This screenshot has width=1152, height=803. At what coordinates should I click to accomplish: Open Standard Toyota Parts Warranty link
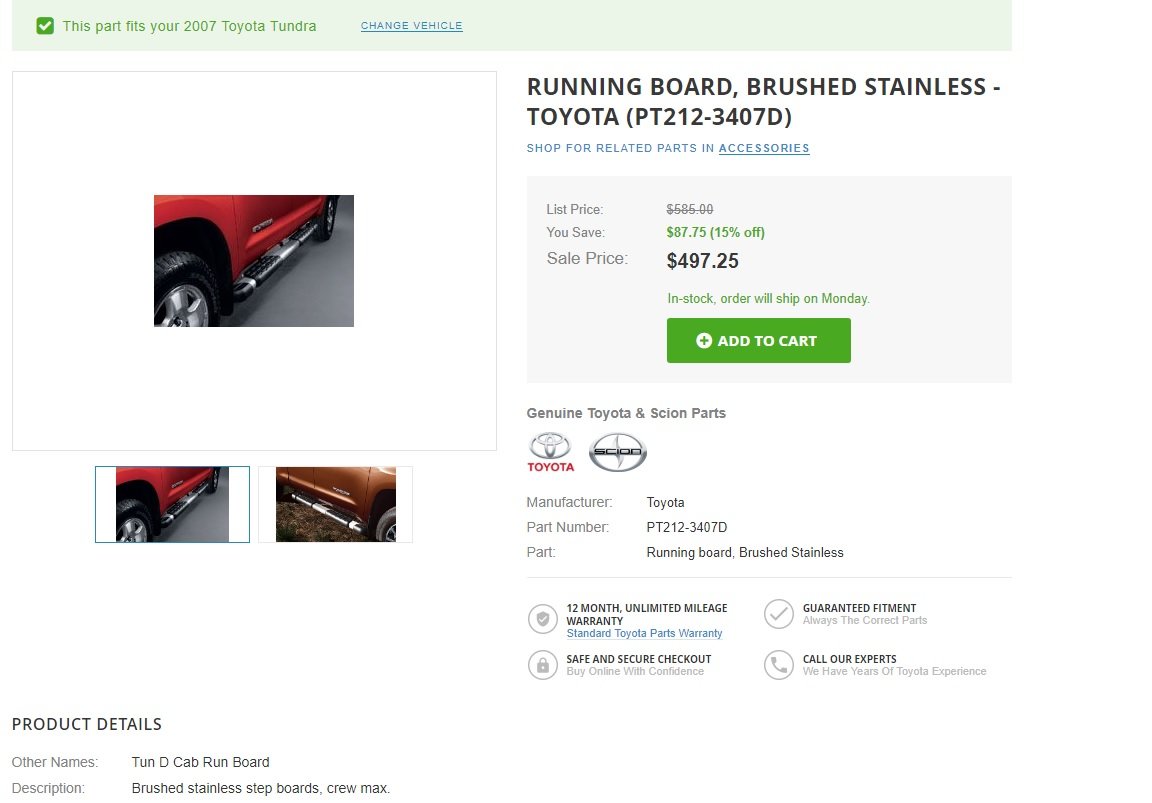click(644, 633)
